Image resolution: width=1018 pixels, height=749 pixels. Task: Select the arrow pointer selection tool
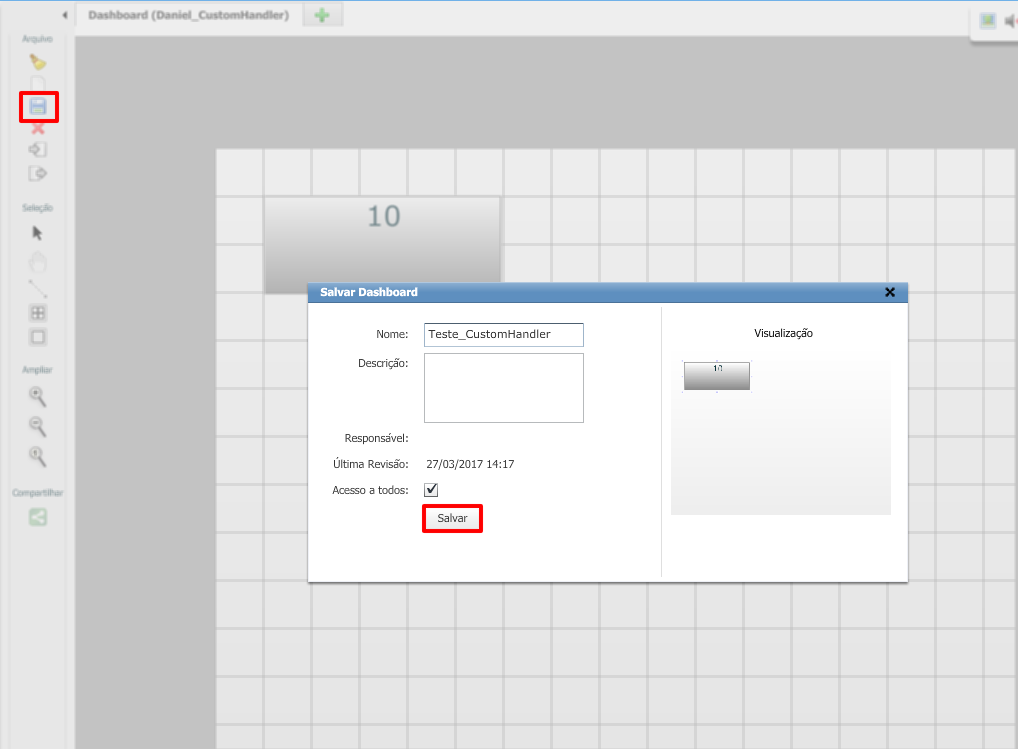click(x=38, y=233)
